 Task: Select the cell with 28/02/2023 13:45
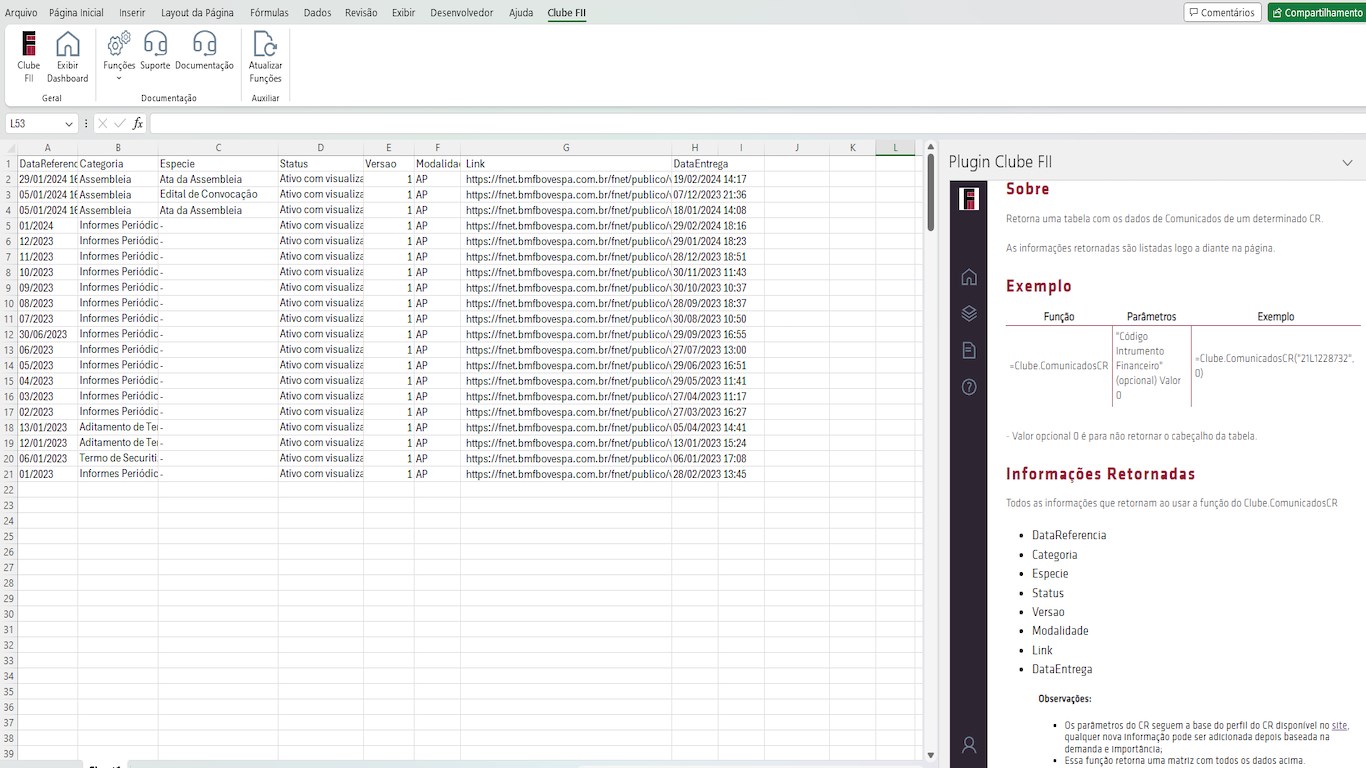(x=695, y=474)
